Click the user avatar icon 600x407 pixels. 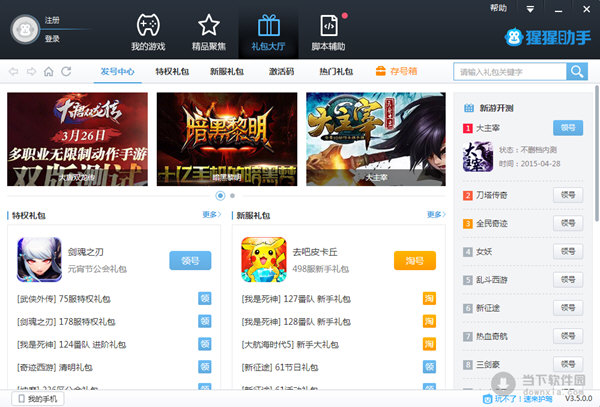tap(23, 30)
